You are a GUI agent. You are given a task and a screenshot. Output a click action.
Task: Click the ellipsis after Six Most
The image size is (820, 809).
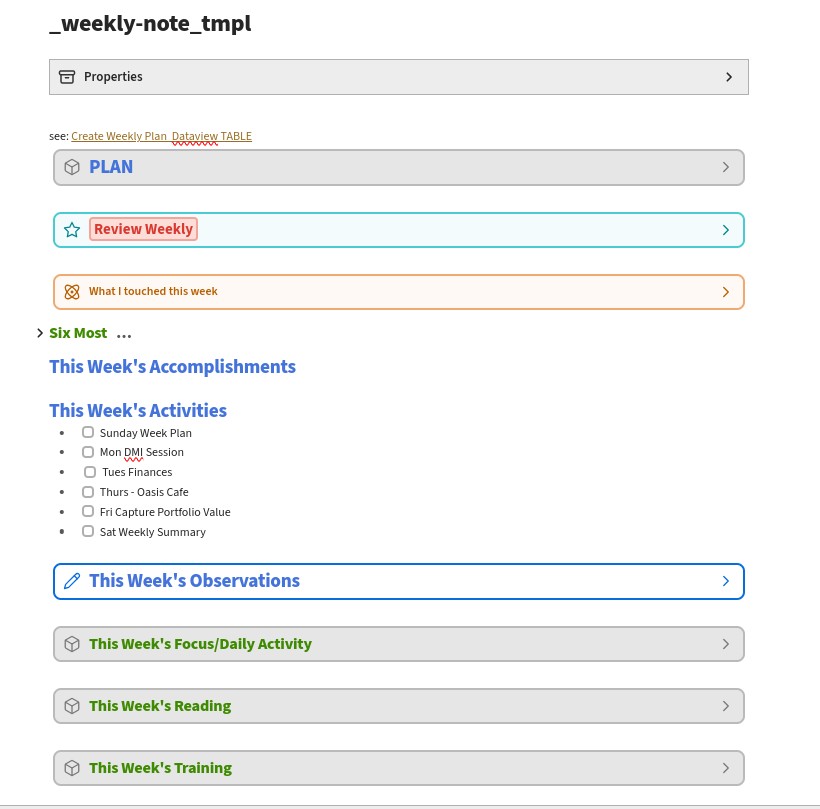[124, 334]
